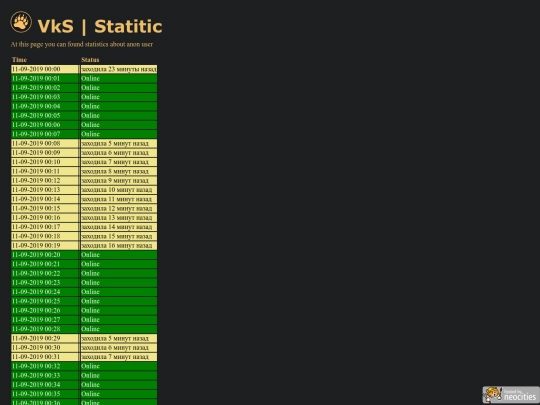Select the time cell 11-09-2019 00:02
Image resolution: width=540 pixels, height=405 pixels.
pyautogui.click(x=45, y=87)
